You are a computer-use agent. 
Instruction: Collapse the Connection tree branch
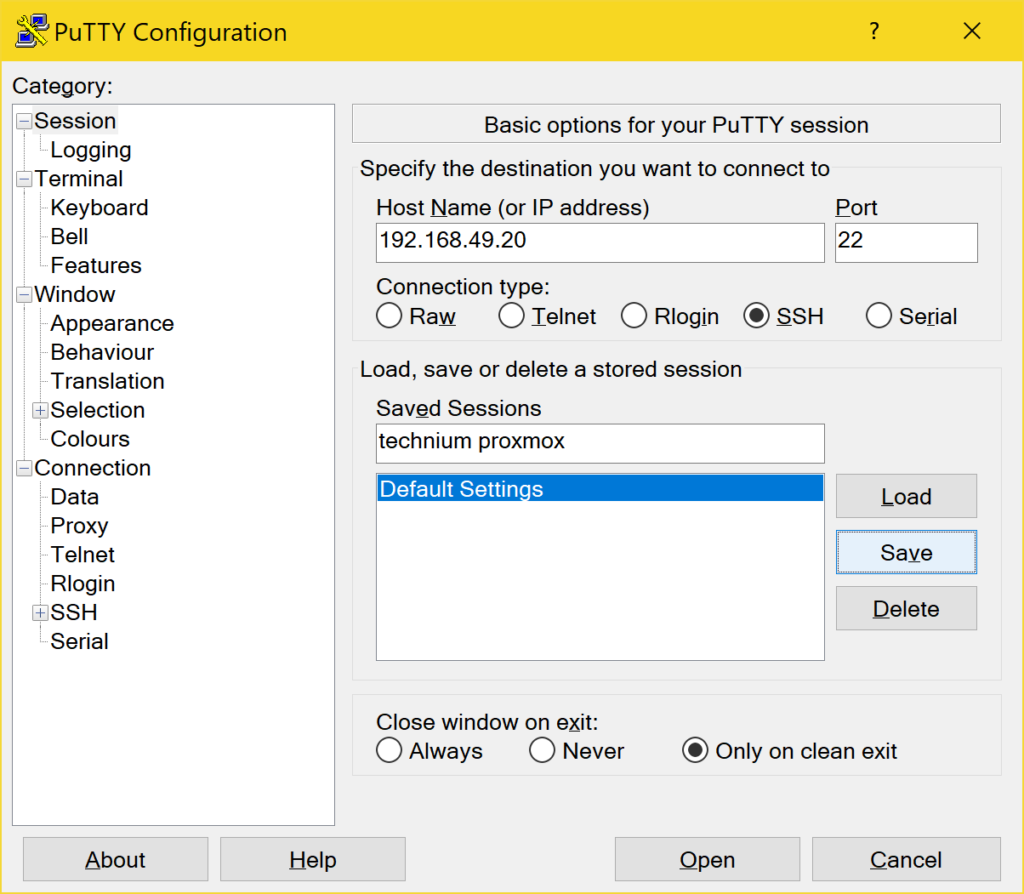point(24,467)
